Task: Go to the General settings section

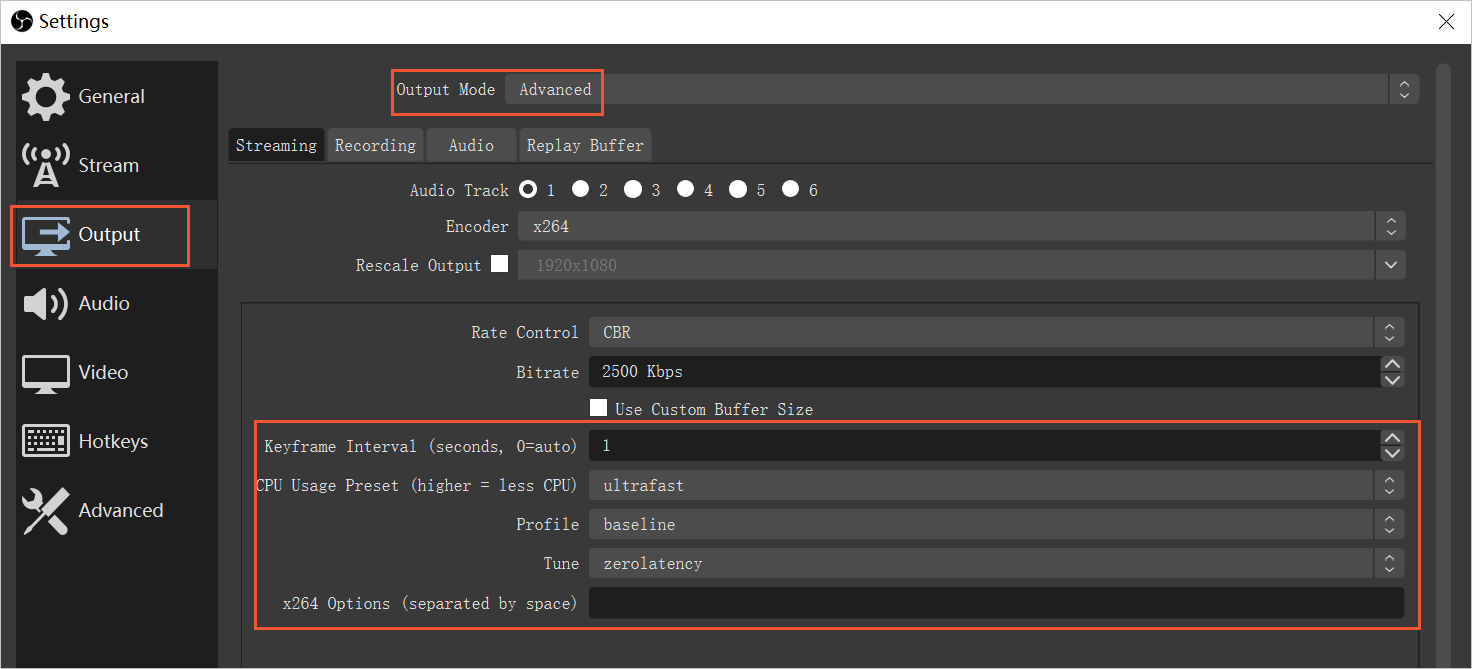Action: 118,96
